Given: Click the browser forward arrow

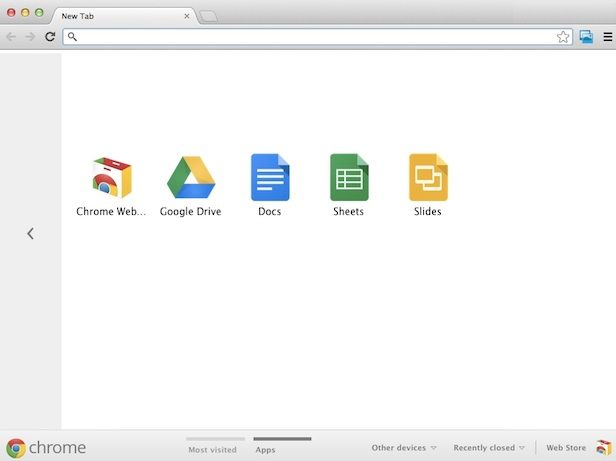Looking at the screenshot, I should coord(30,37).
